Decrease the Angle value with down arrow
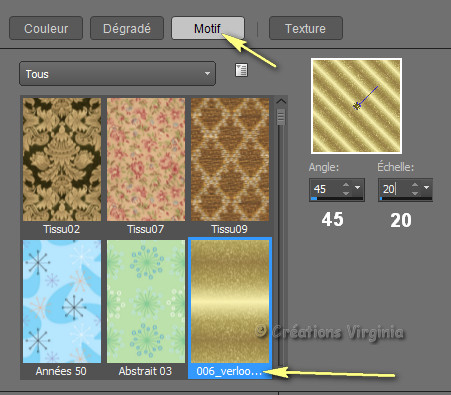This screenshot has height=395, width=451. coord(346,193)
